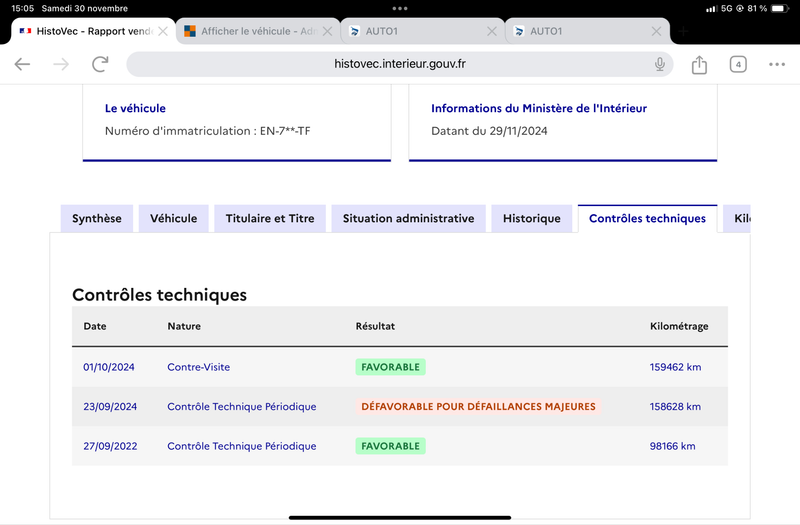Open a new tab with plus button

[x=684, y=31]
